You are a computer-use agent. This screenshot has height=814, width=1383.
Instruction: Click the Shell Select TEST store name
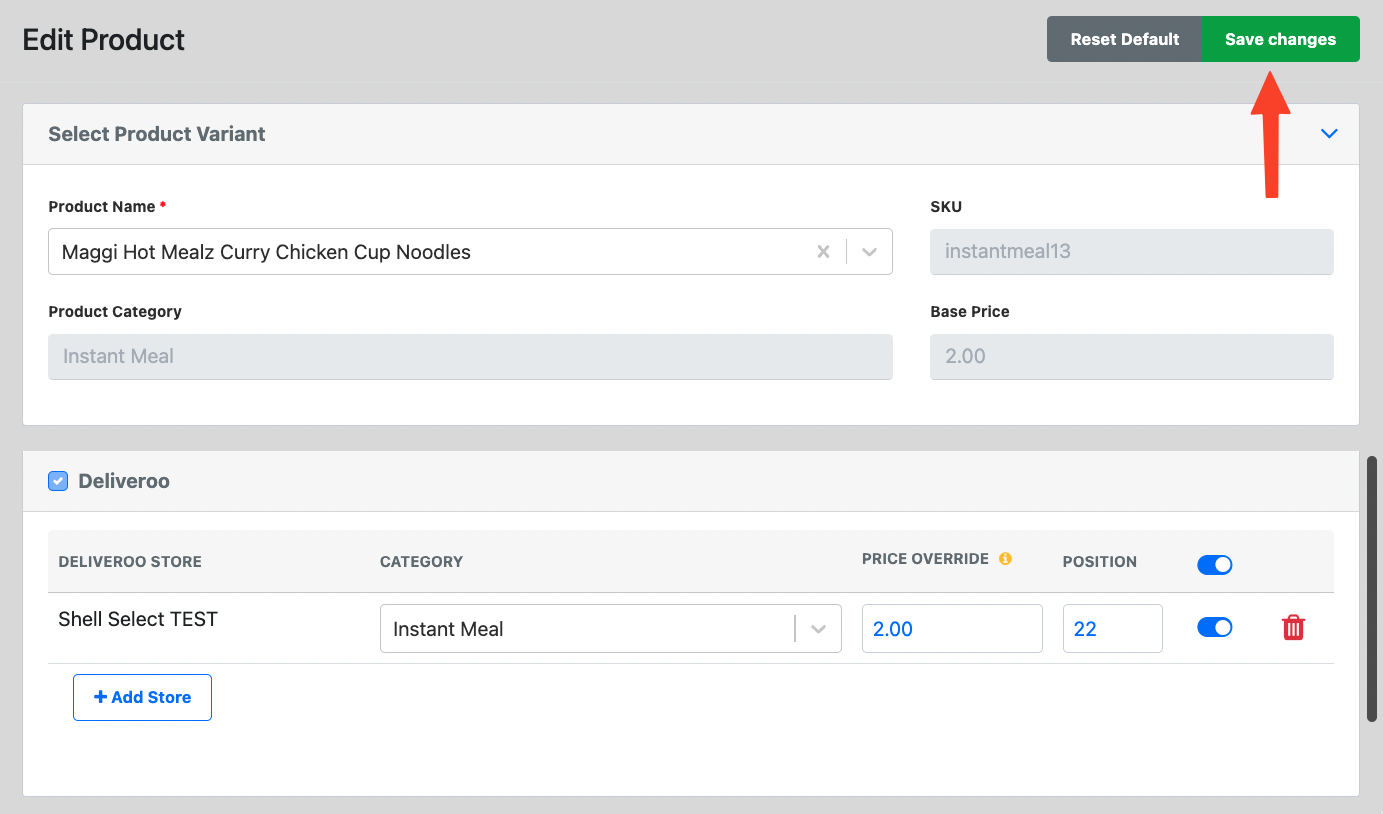[x=138, y=619]
